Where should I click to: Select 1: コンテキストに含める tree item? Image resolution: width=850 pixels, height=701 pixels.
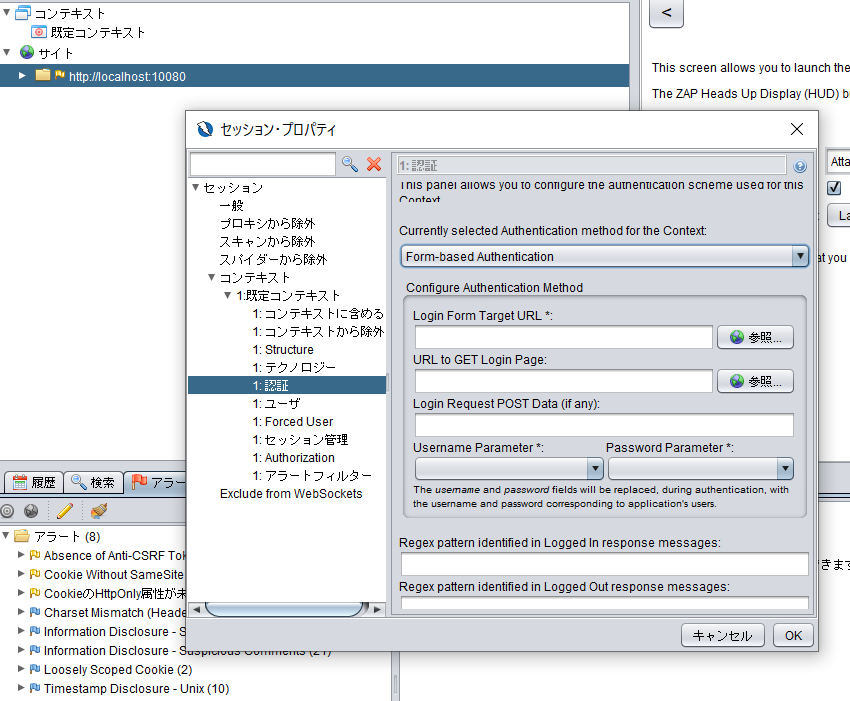(x=318, y=313)
